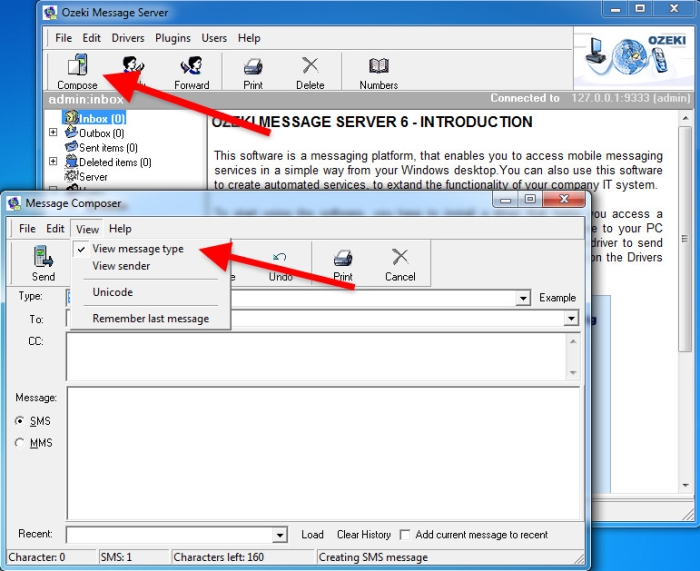Open File menu in Ozeki Message Server
The width and height of the screenshot is (700, 571).
pos(63,38)
